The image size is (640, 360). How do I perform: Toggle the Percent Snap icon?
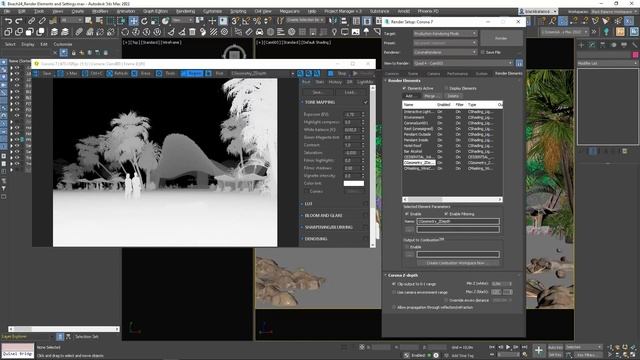click(257, 20)
